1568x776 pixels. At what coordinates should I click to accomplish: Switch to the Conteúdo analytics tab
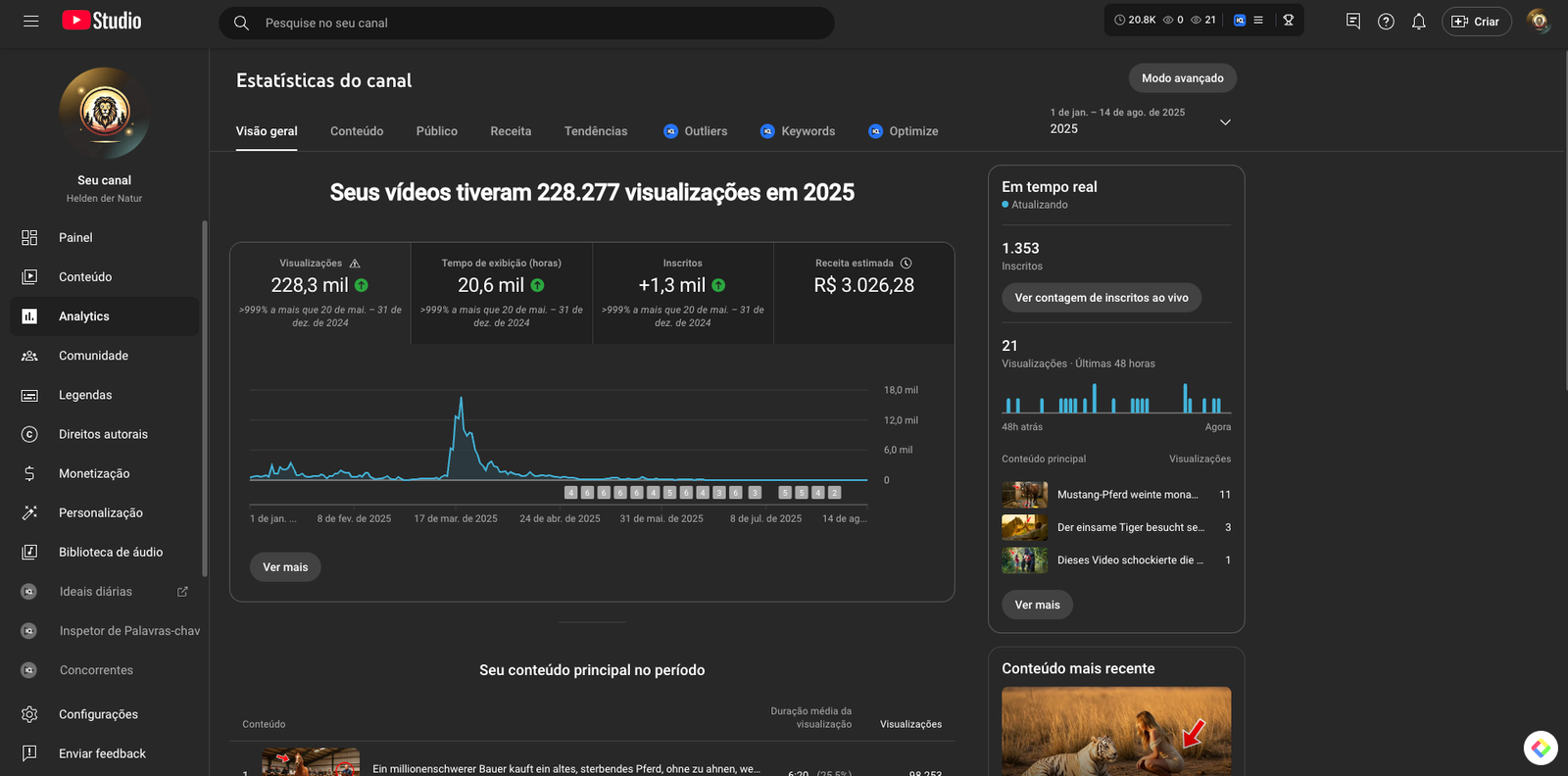(x=357, y=131)
